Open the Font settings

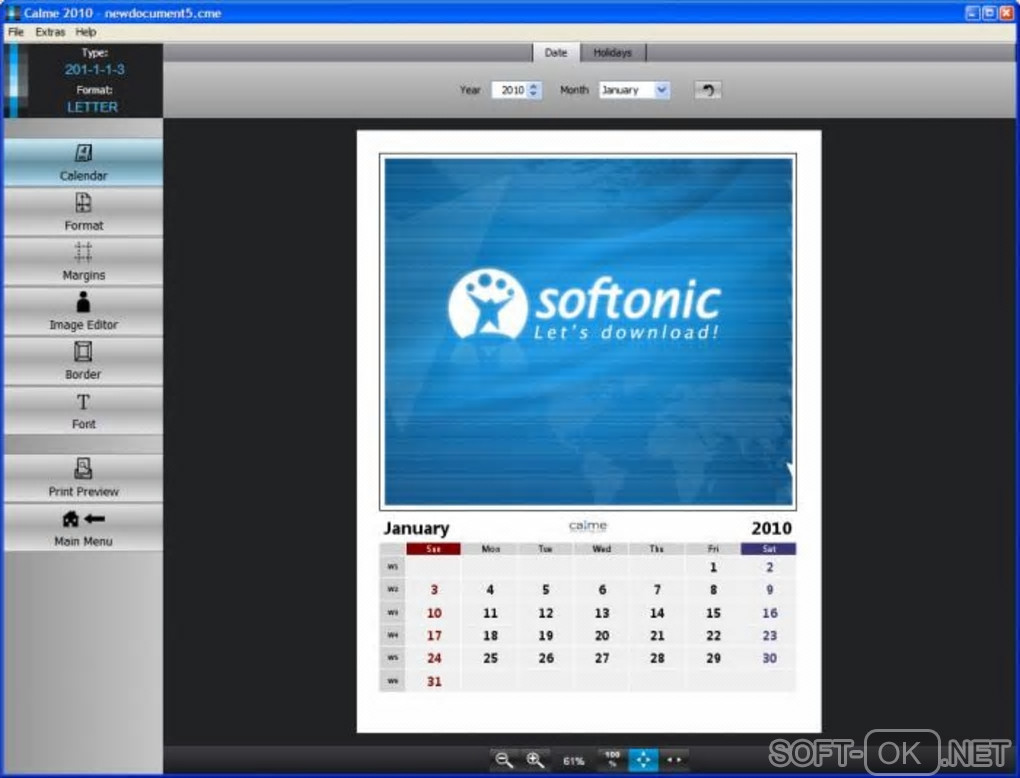click(x=83, y=410)
